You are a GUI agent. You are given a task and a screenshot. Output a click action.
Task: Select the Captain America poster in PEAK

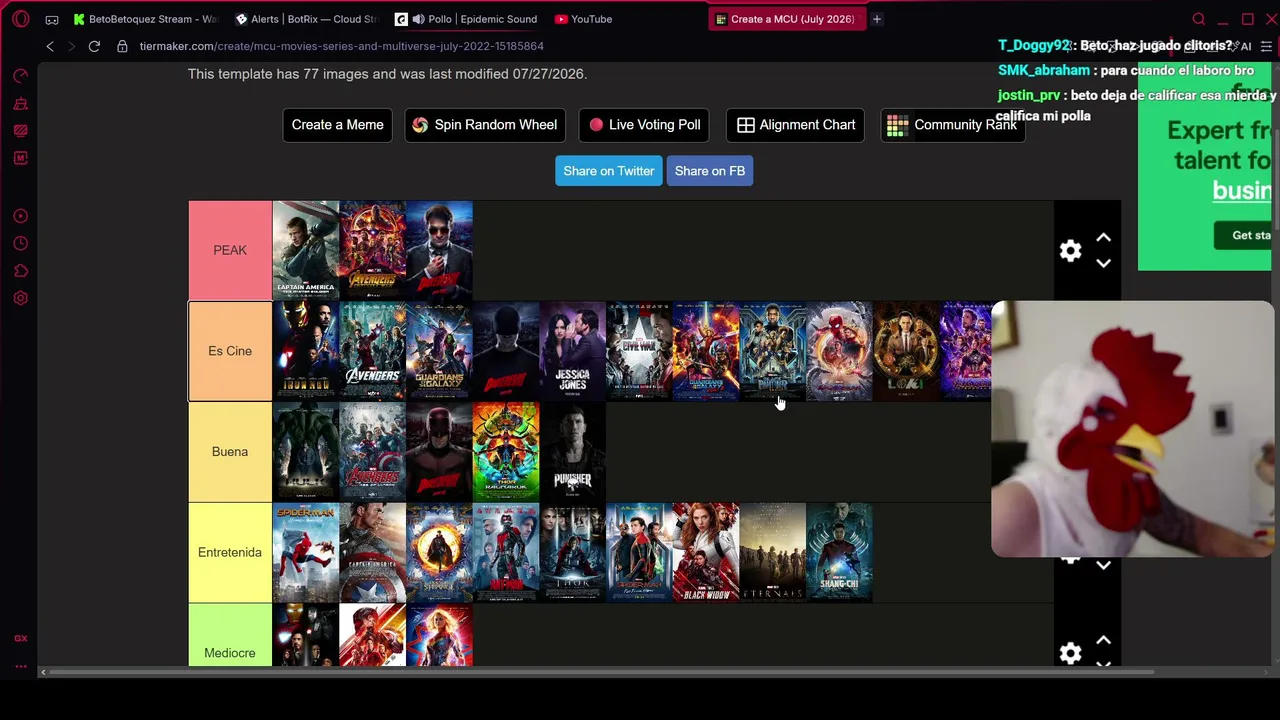306,250
